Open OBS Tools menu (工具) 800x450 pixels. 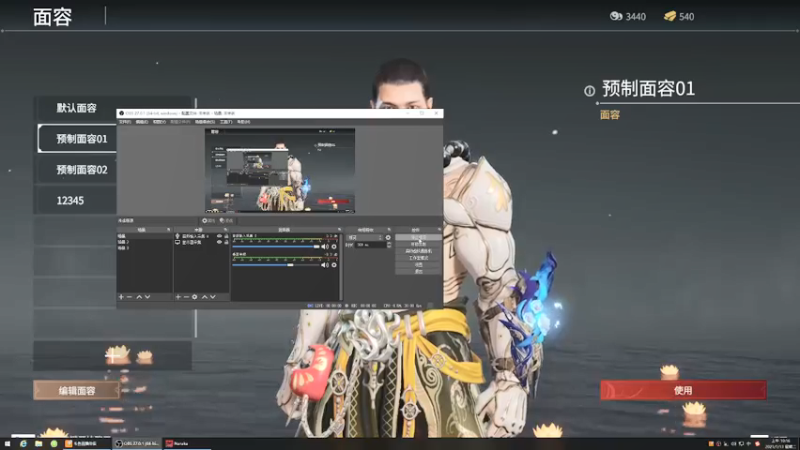pyautogui.click(x=226, y=122)
